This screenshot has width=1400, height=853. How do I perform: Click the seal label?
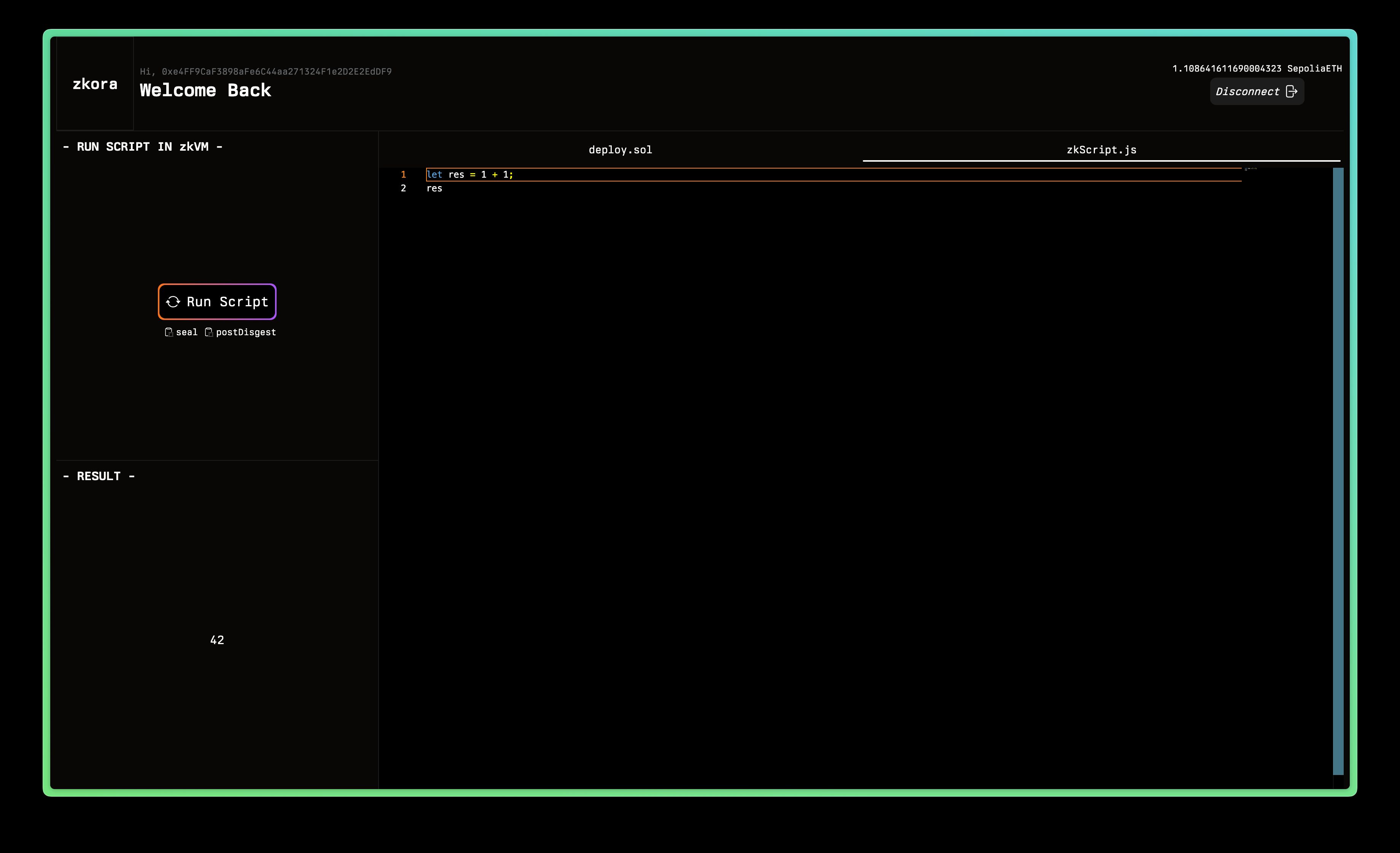point(186,332)
